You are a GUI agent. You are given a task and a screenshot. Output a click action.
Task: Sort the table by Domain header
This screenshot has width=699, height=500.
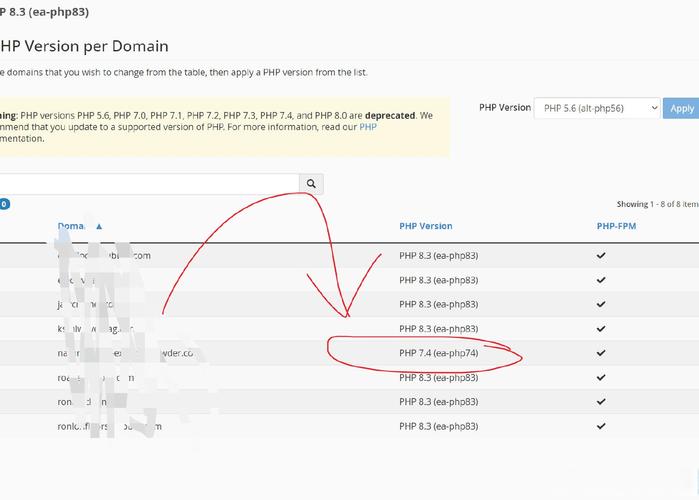[73, 226]
